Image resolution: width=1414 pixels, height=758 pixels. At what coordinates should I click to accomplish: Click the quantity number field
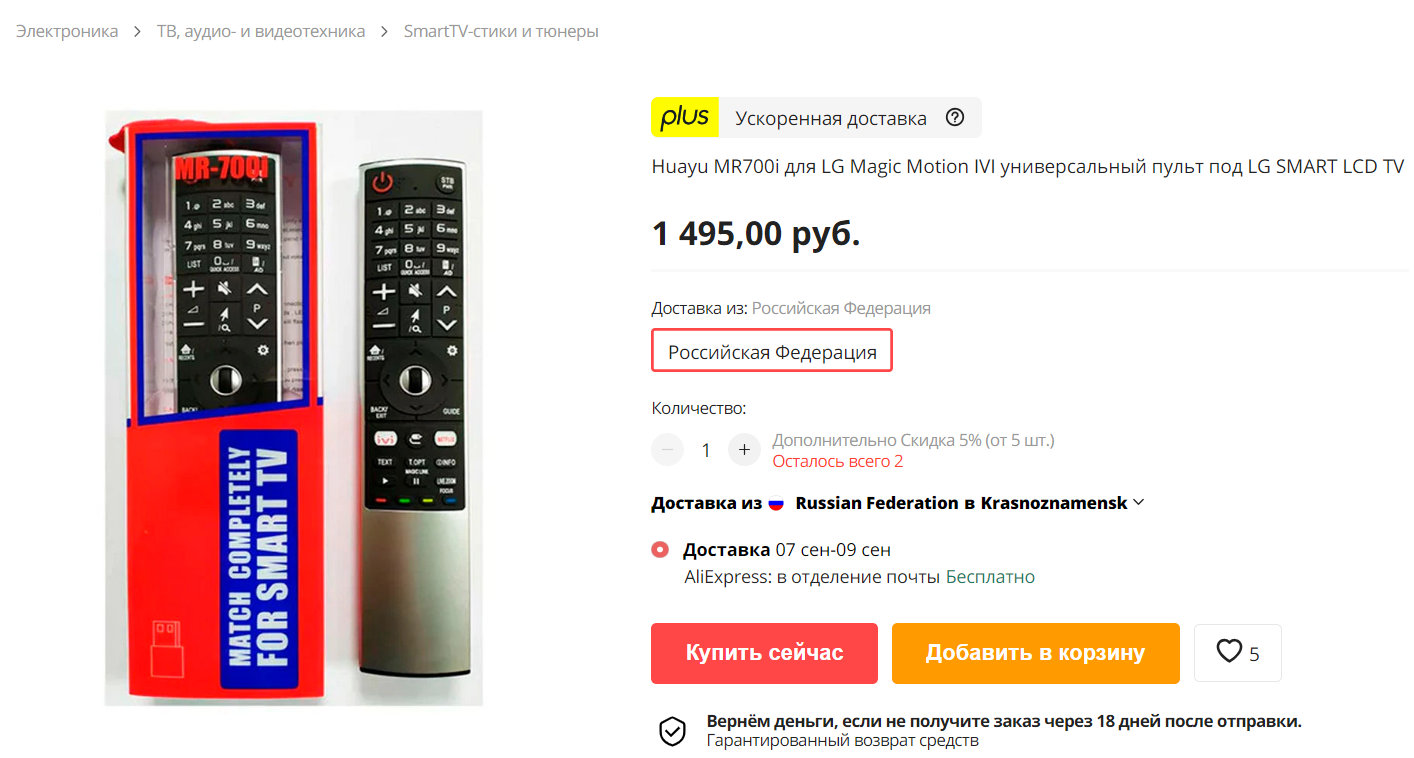click(706, 450)
